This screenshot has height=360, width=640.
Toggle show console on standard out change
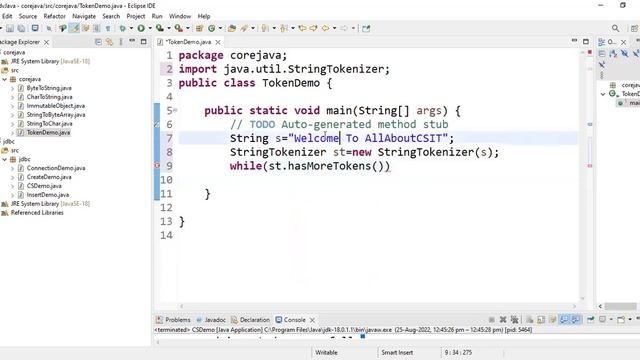point(564,320)
